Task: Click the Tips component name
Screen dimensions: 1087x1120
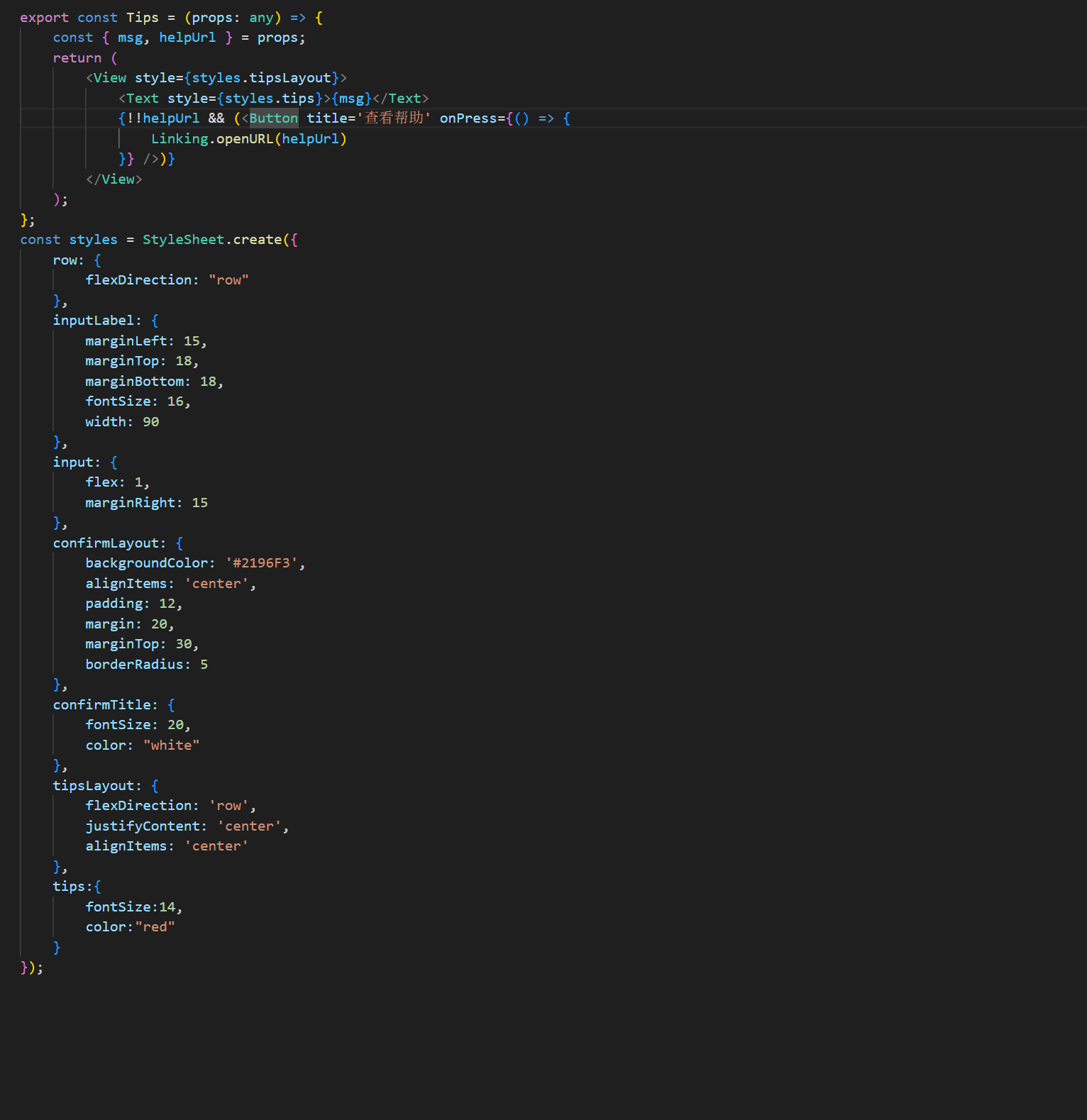Action: [x=143, y=17]
